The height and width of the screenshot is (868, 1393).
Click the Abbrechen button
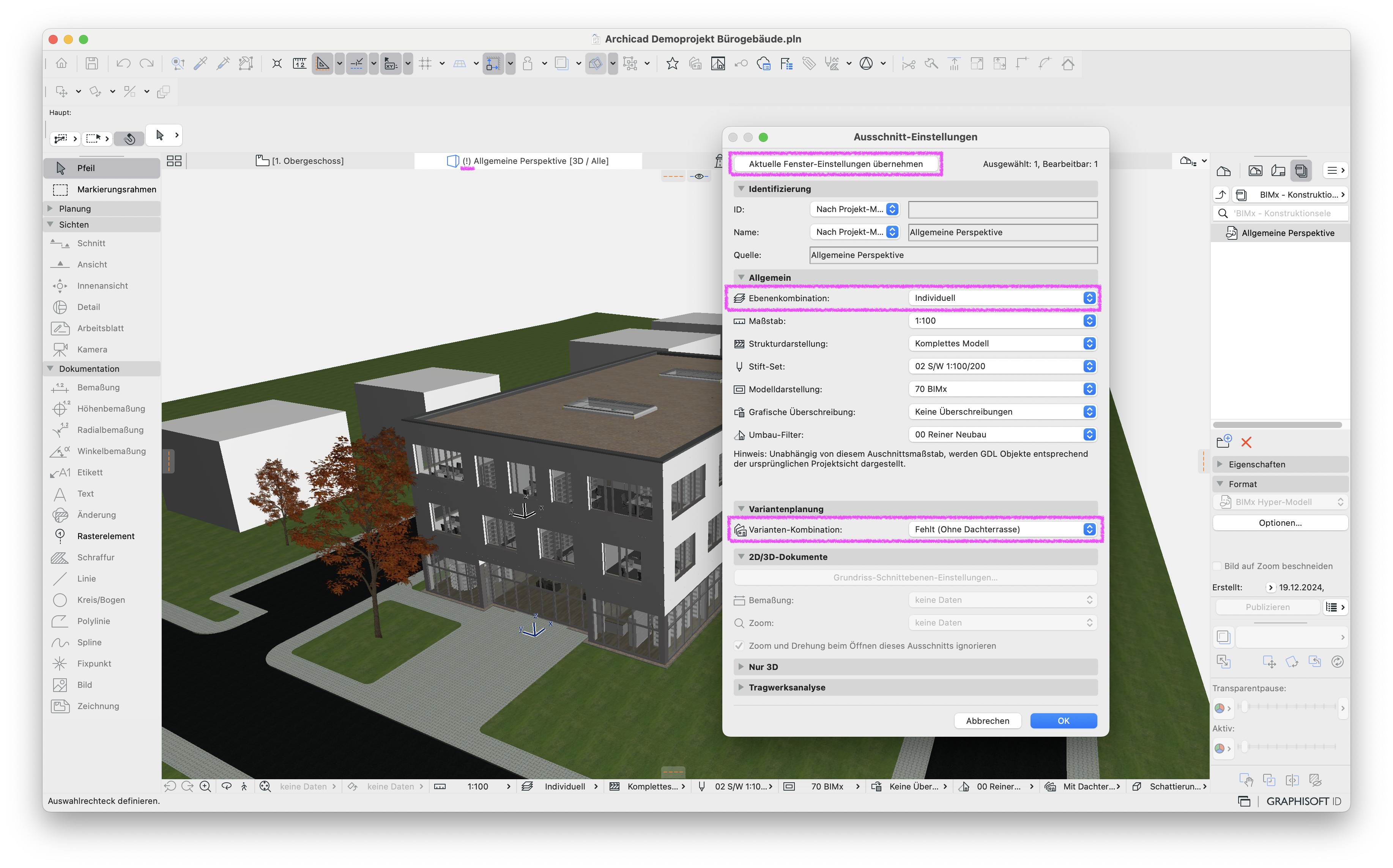pyautogui.click(x=988, y=721)
